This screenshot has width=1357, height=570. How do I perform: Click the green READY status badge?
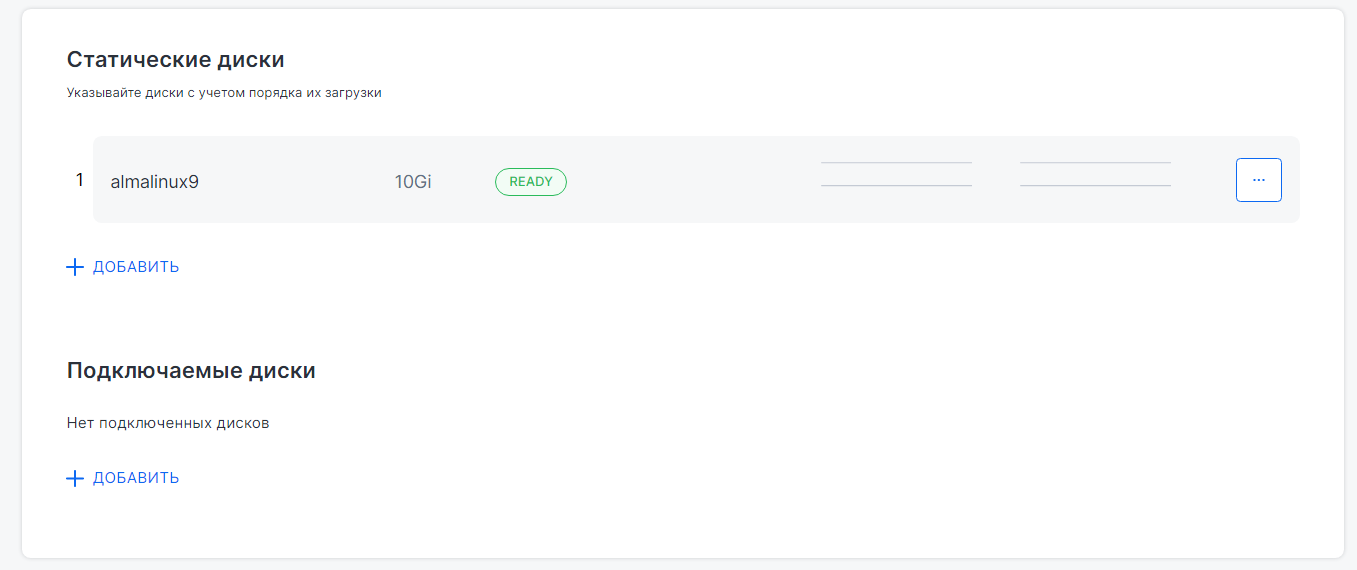[530, 182]
